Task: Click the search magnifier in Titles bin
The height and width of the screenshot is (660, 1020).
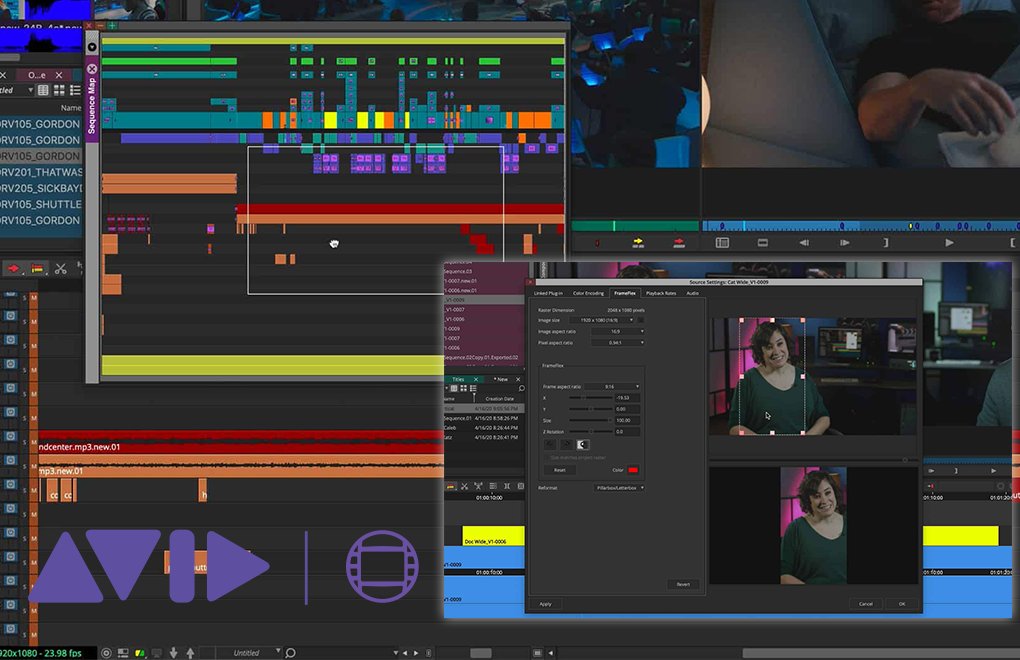Action: tap(520, 388)
